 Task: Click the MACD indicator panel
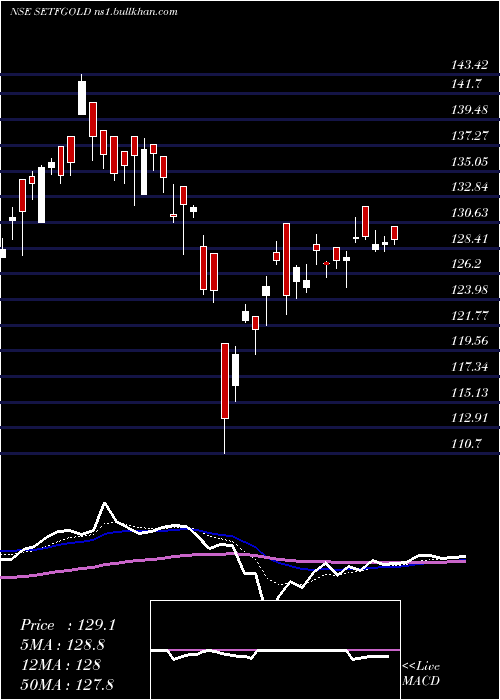(x=275, y=650)
